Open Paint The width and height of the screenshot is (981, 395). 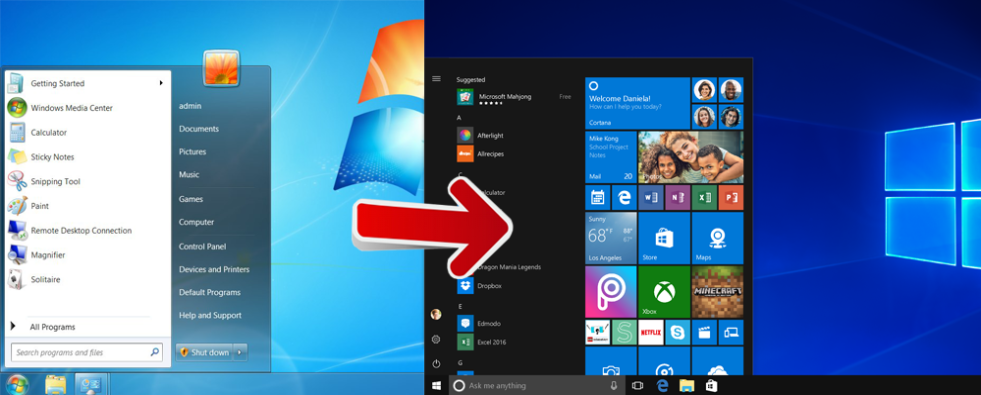[88, 205]
